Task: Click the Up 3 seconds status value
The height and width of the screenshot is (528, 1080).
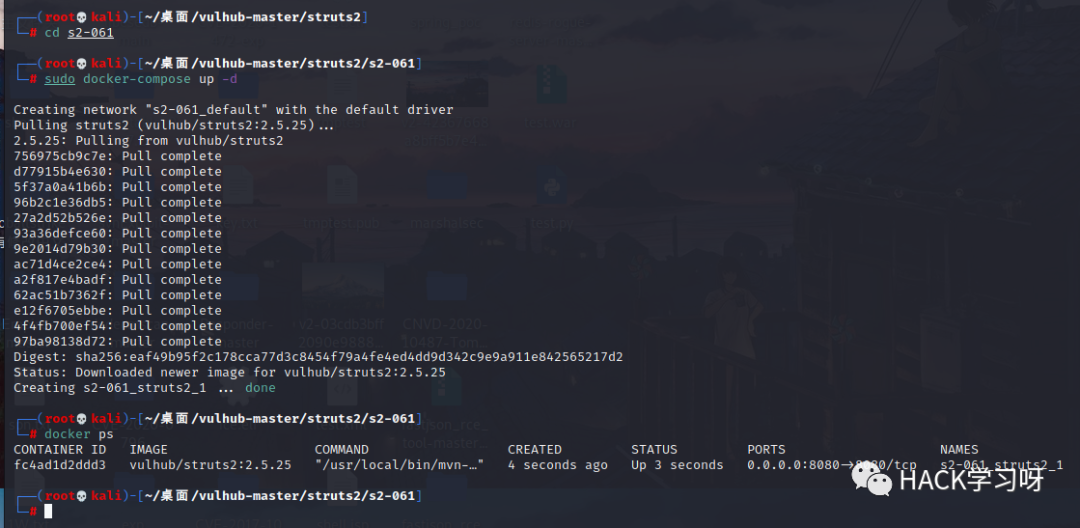Action: [x=677, y=465]
